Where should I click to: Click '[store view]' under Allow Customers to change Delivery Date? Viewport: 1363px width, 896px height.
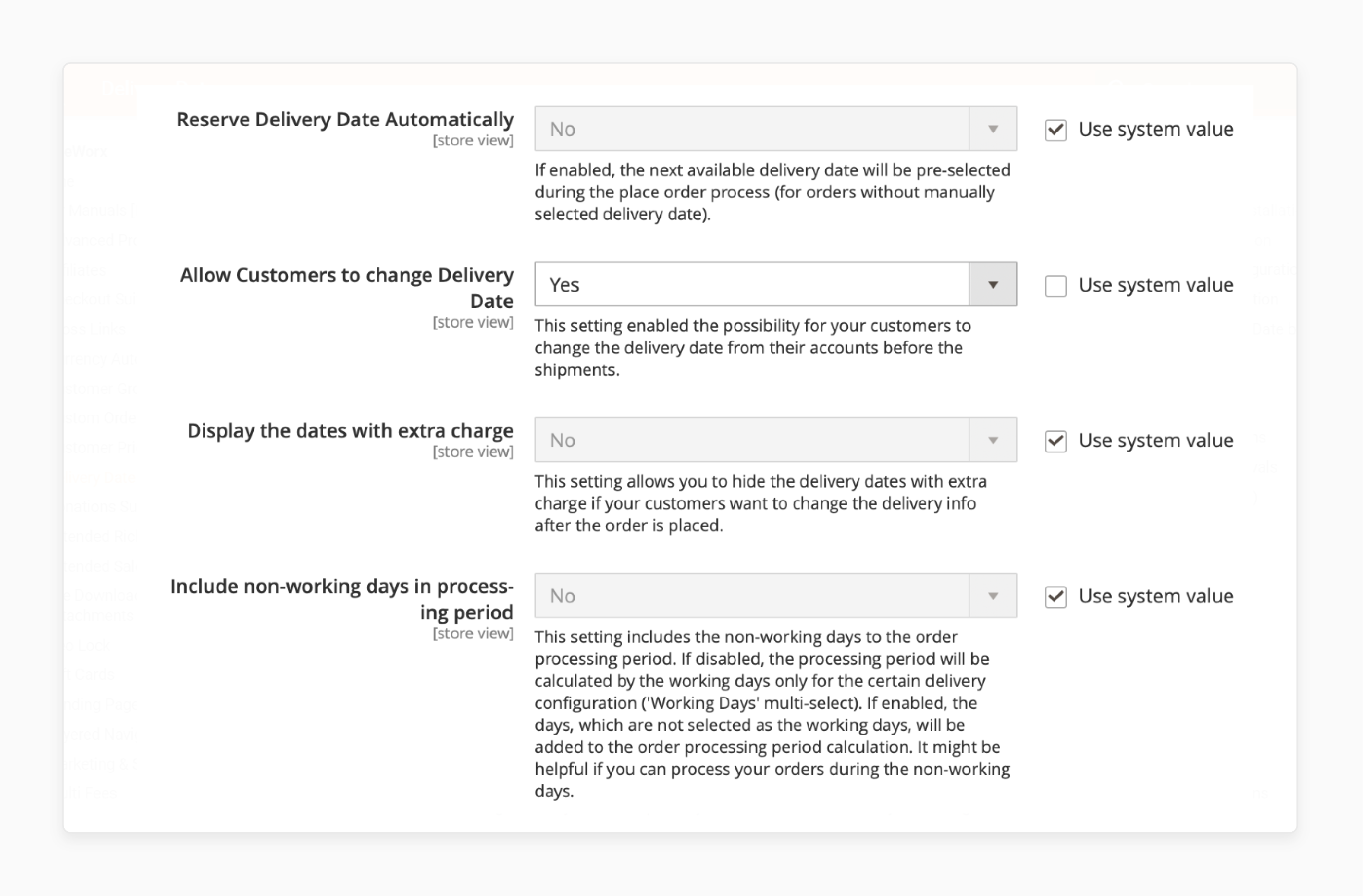473,323
